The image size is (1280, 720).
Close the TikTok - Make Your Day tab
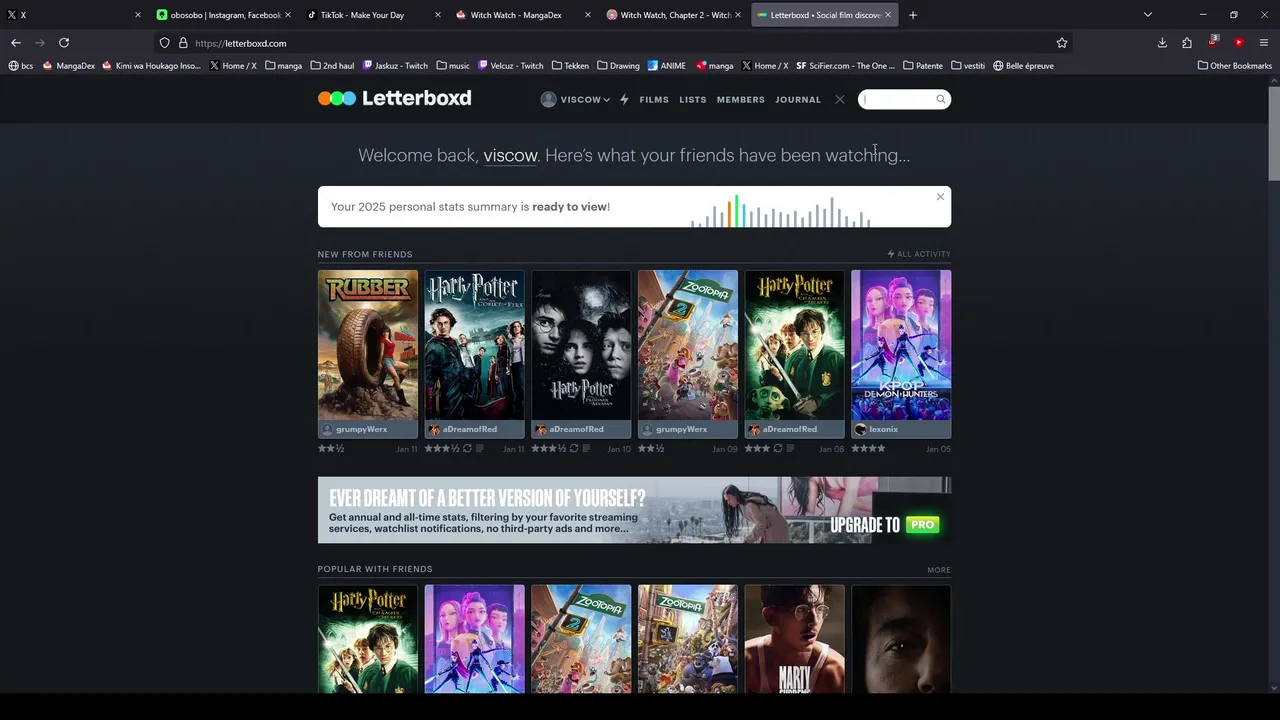pos(438,15)
